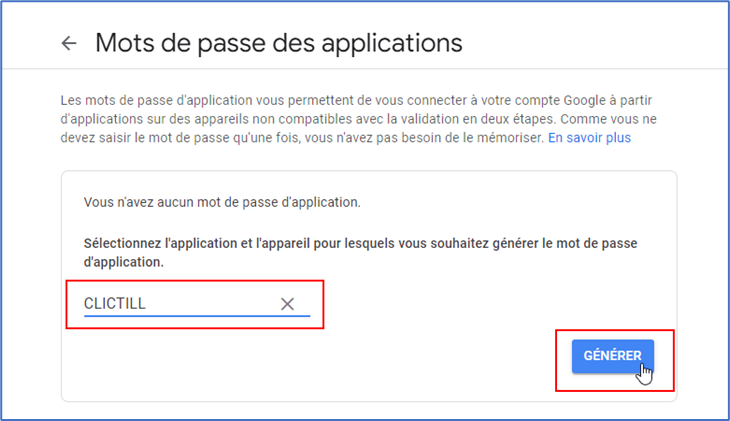
Task: Click the "Mots de passe des applications" heading
Action: point(278,43)
